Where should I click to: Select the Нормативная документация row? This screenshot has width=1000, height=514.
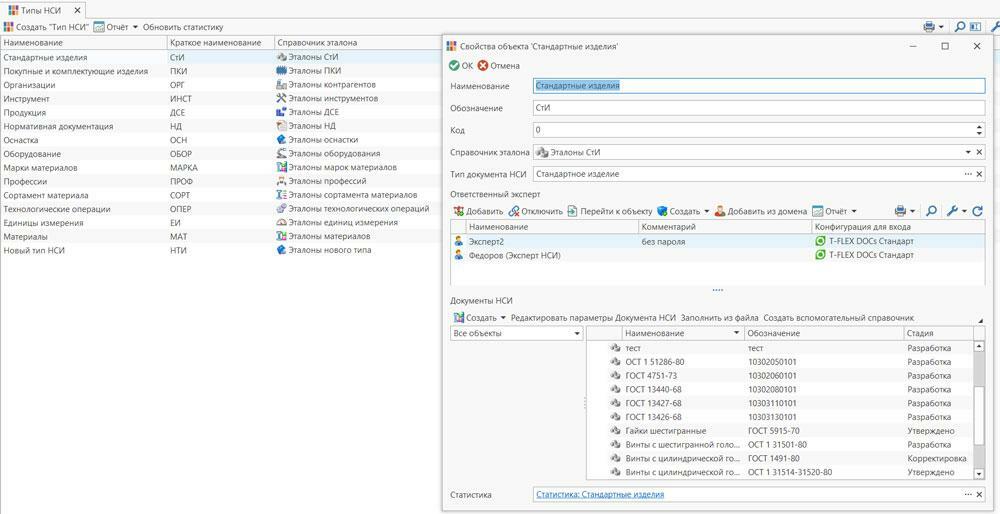click(x=221, y=126)
